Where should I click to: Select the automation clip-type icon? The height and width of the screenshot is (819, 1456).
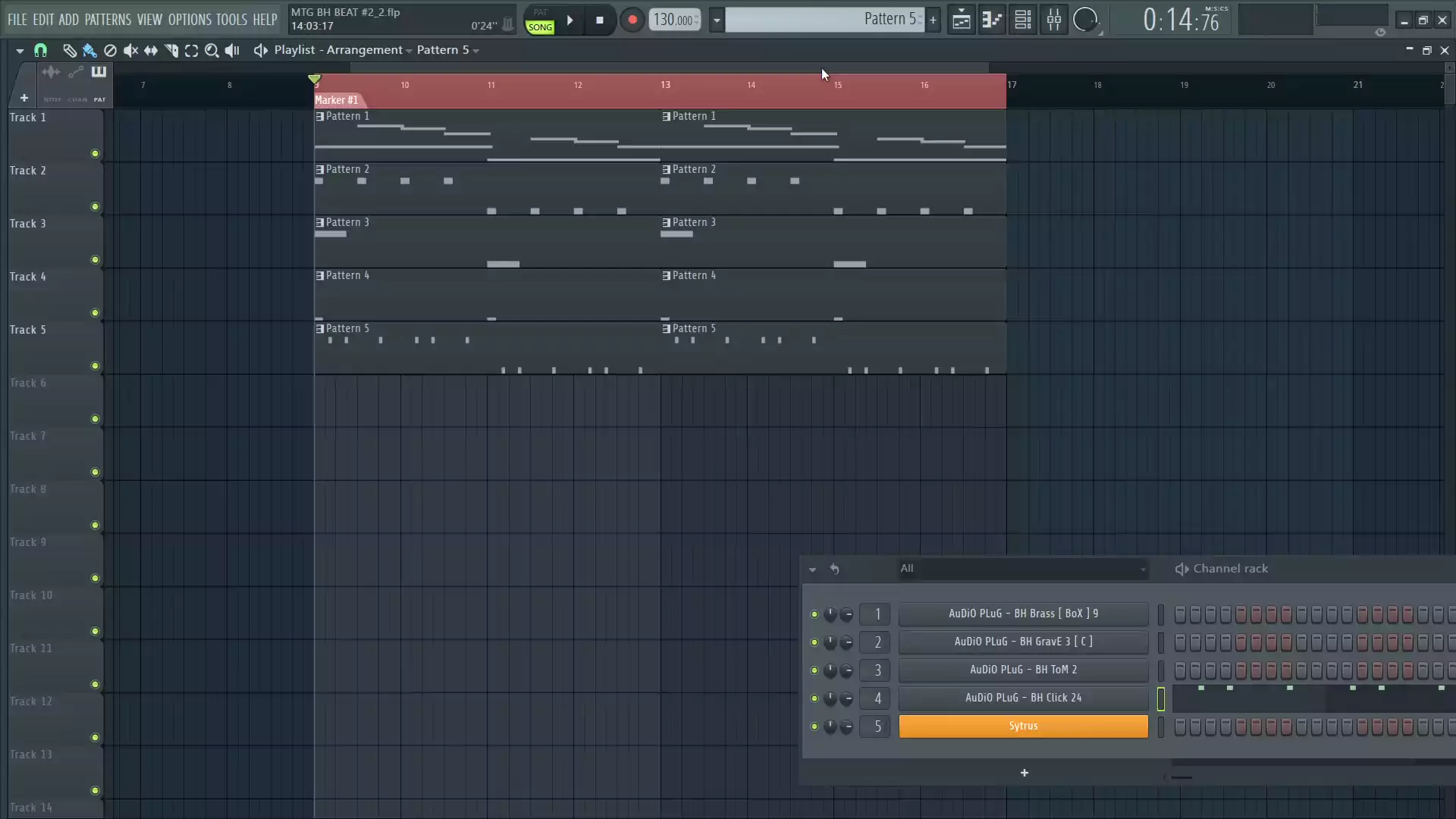point(75,72)
